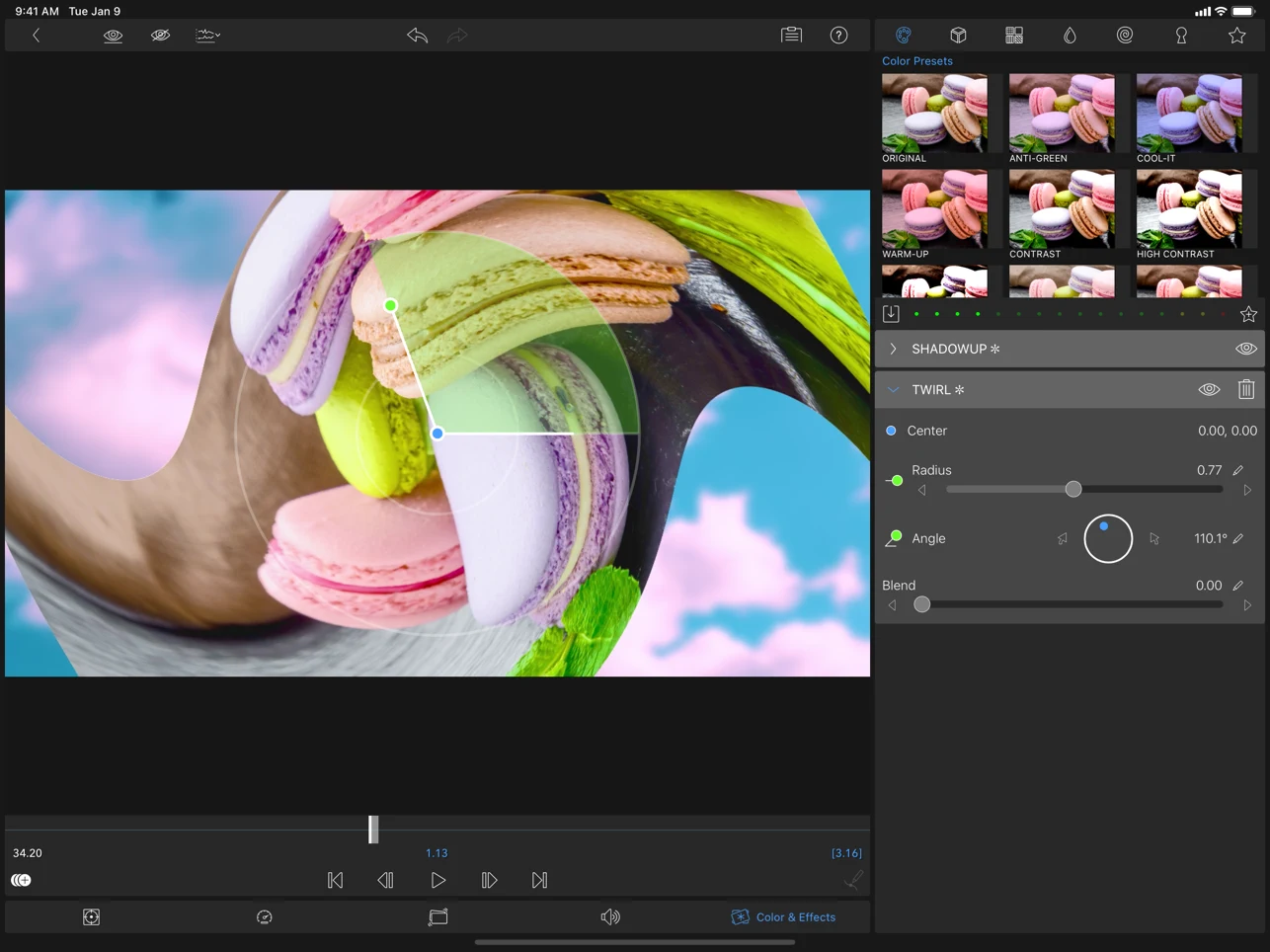The width and height of the screenshot is (1270, 952).
Task: Open the crop and transform tab
Action: coord(437,917)
